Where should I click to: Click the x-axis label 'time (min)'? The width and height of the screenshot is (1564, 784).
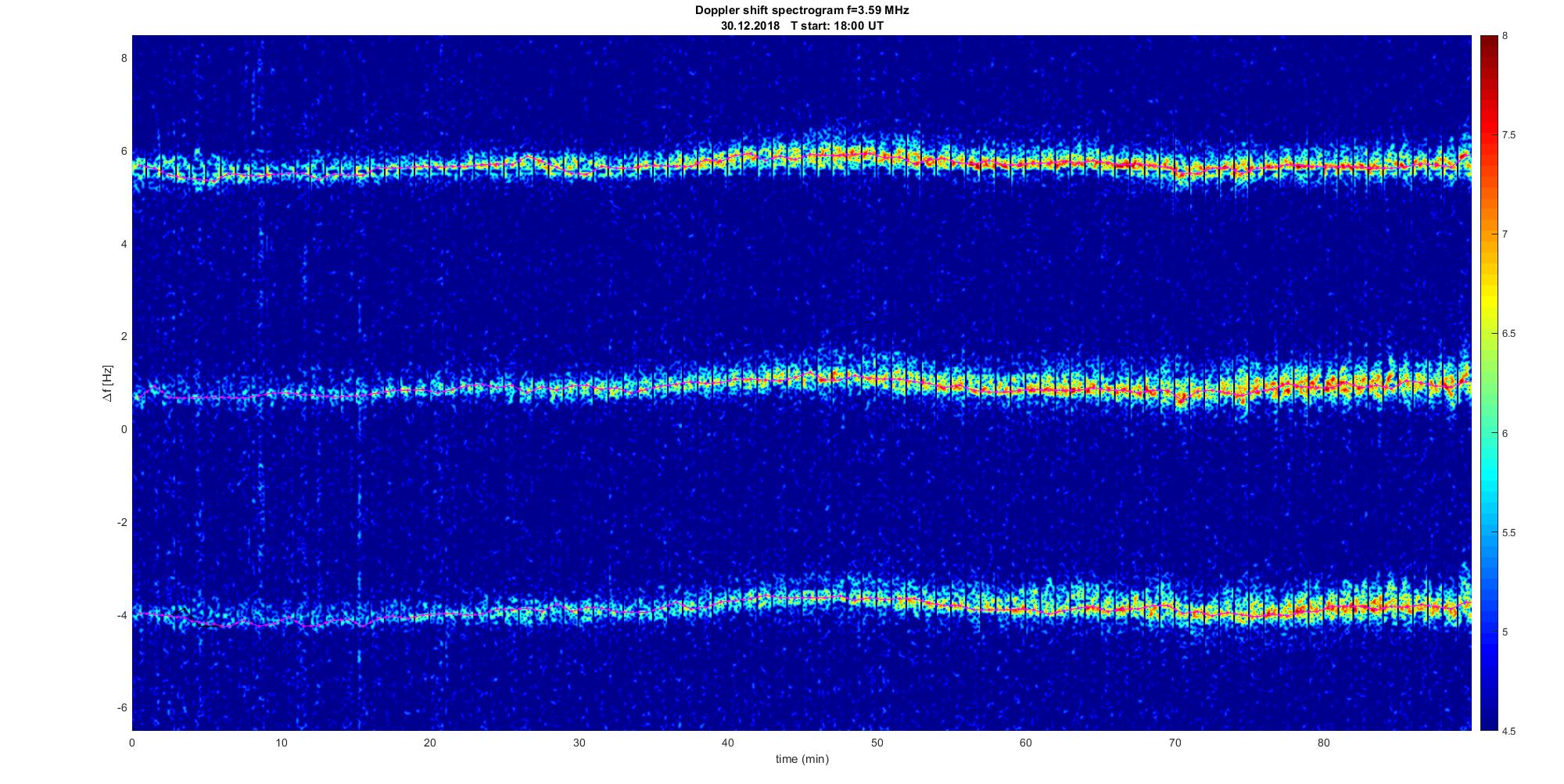pos(802,759)
